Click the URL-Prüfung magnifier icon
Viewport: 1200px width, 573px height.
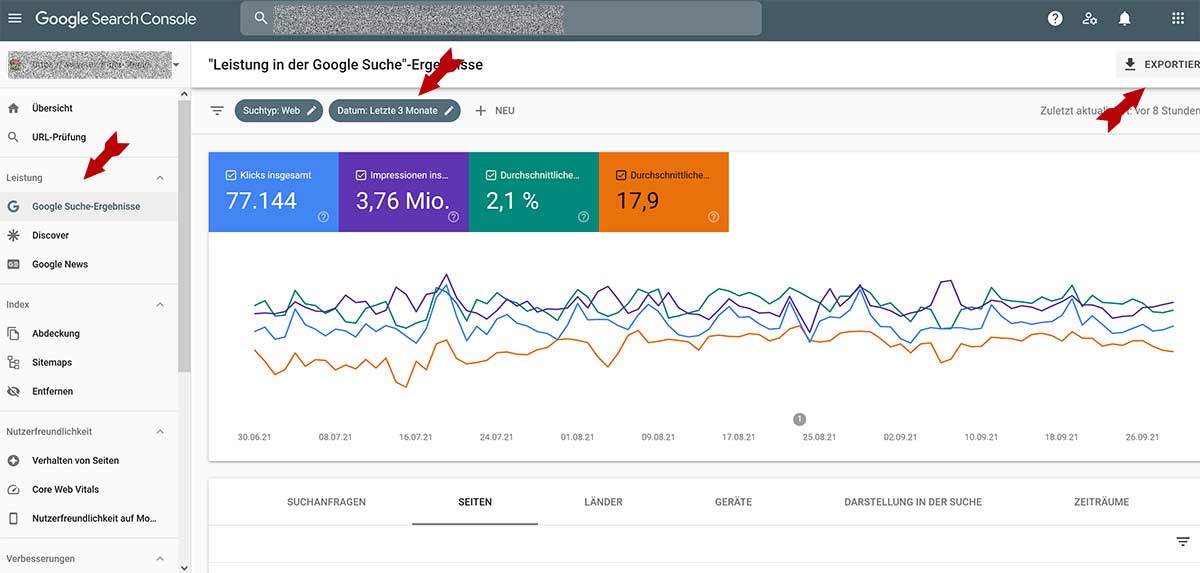coord(13,137)
